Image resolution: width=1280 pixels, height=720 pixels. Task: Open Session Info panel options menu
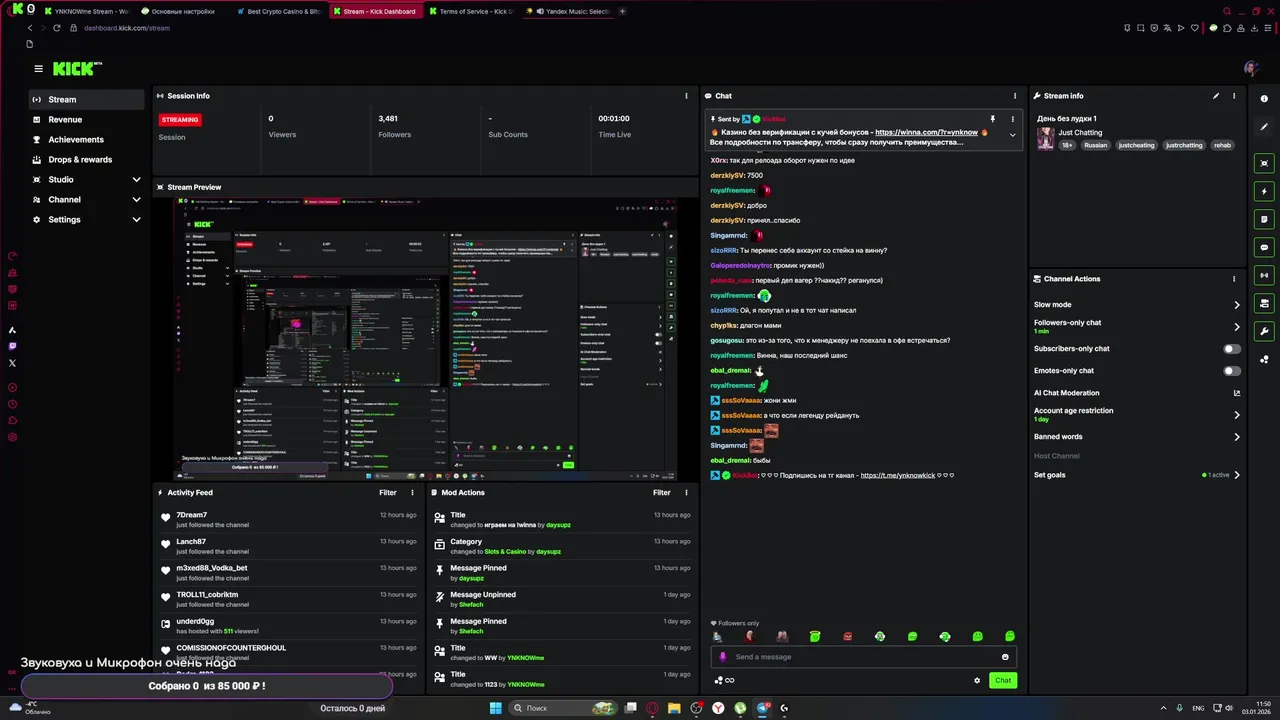(686, 96)
